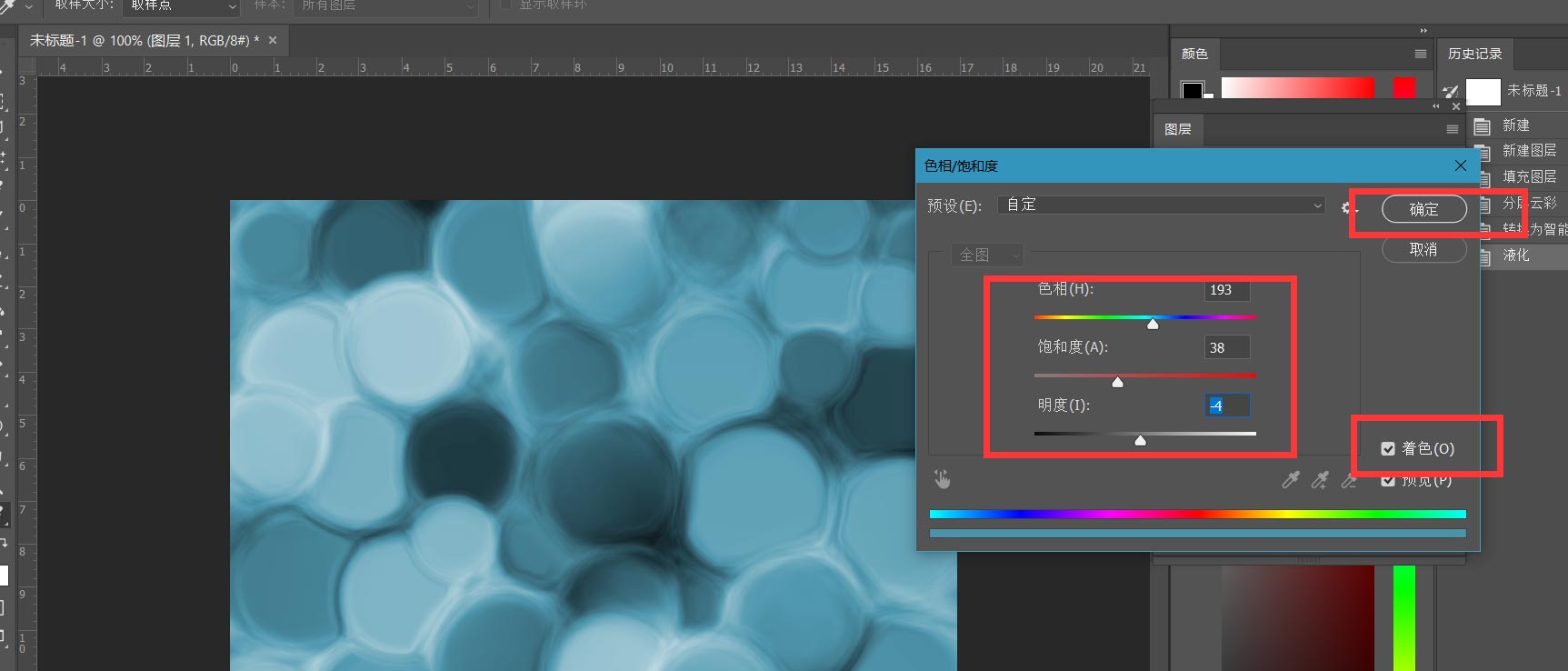Viewport: 1568px width, 671px height.
Task: Click the 色相(H) value field showing 193
Action: click(1227, 289)
